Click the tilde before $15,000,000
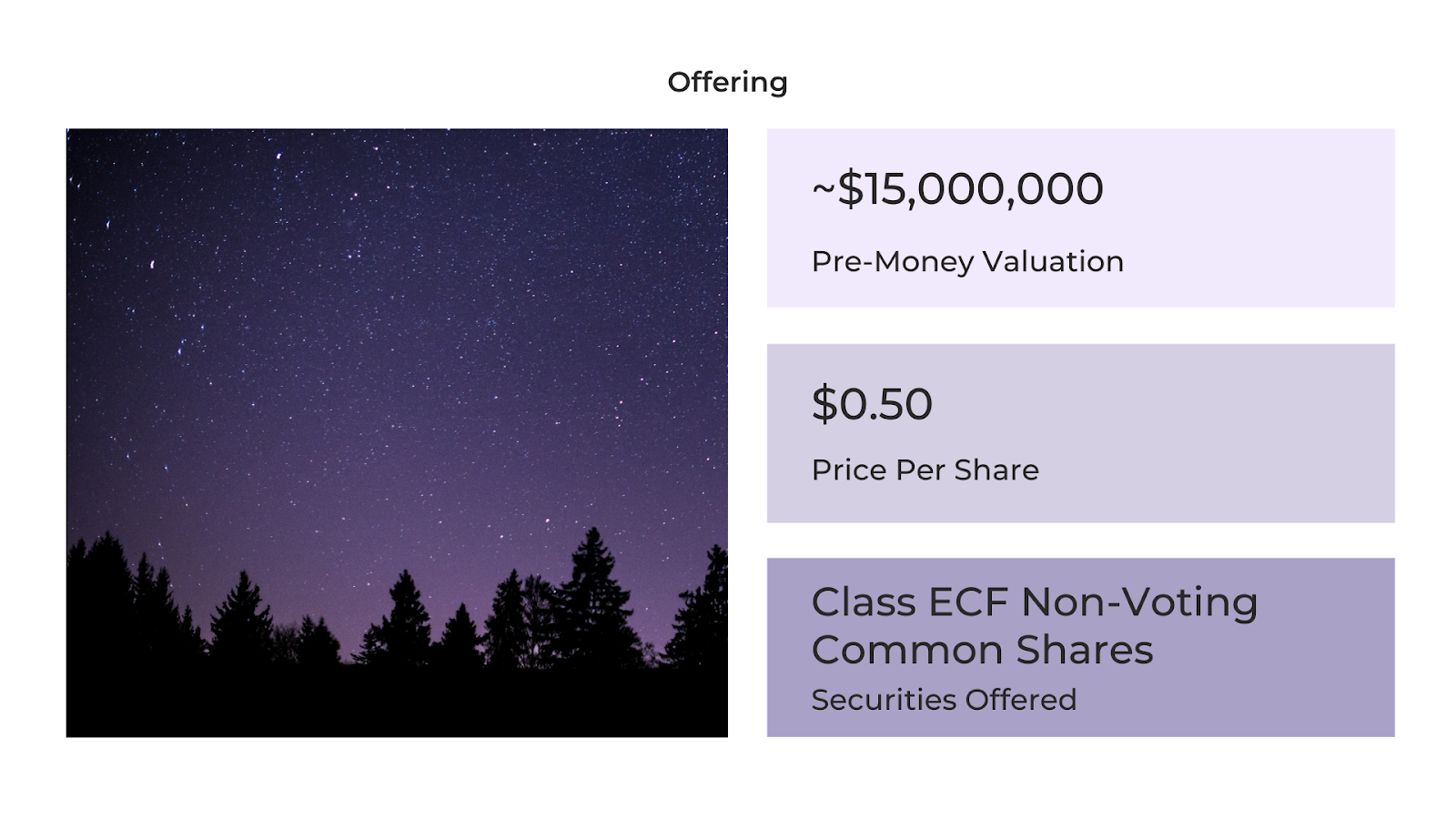Viewport: 1456px width, 819px height. click(824, 189)
